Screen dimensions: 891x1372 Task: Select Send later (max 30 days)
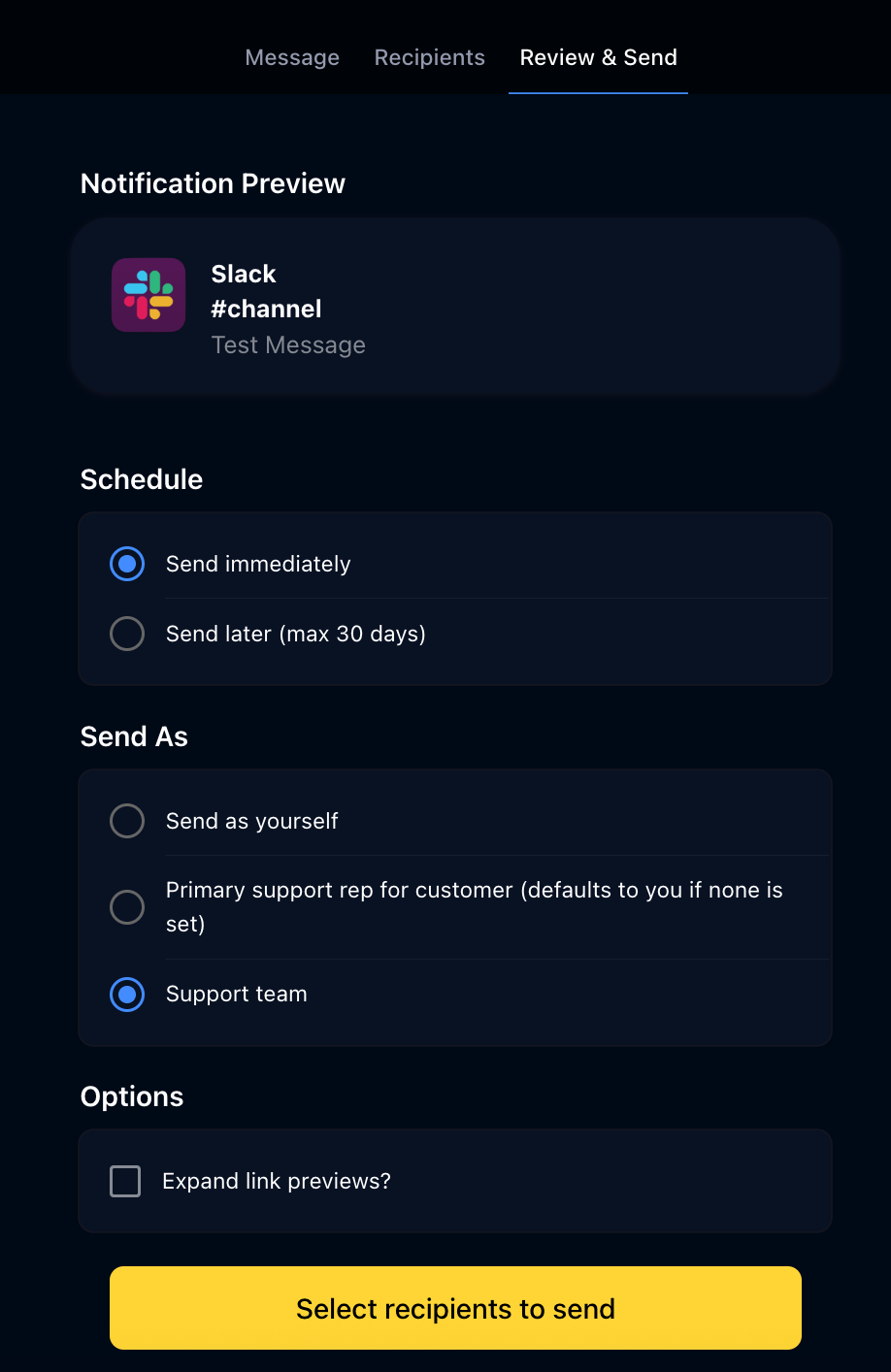[127, 634]
